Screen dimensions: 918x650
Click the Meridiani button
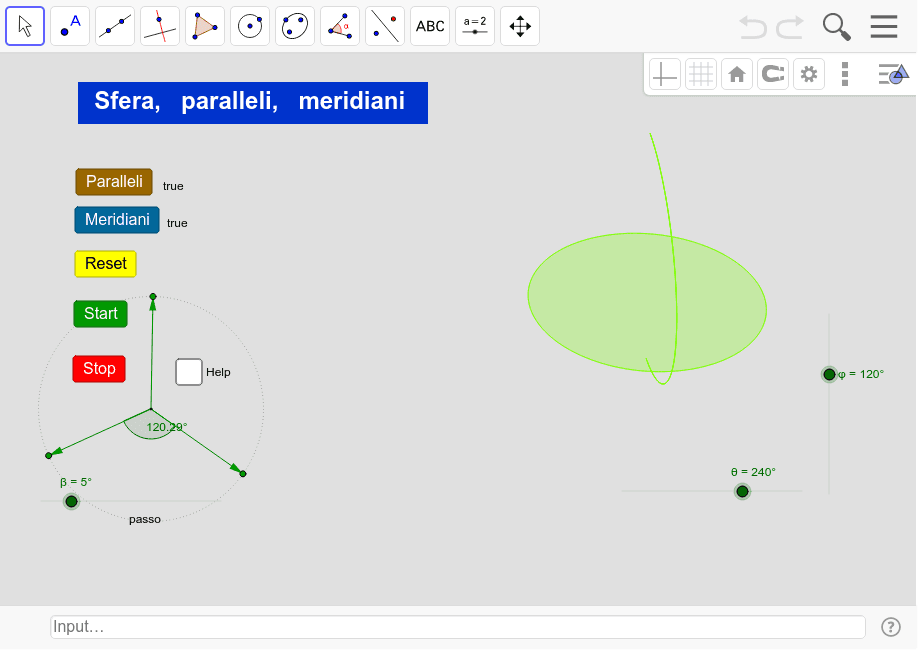click(x=117, y=220)
